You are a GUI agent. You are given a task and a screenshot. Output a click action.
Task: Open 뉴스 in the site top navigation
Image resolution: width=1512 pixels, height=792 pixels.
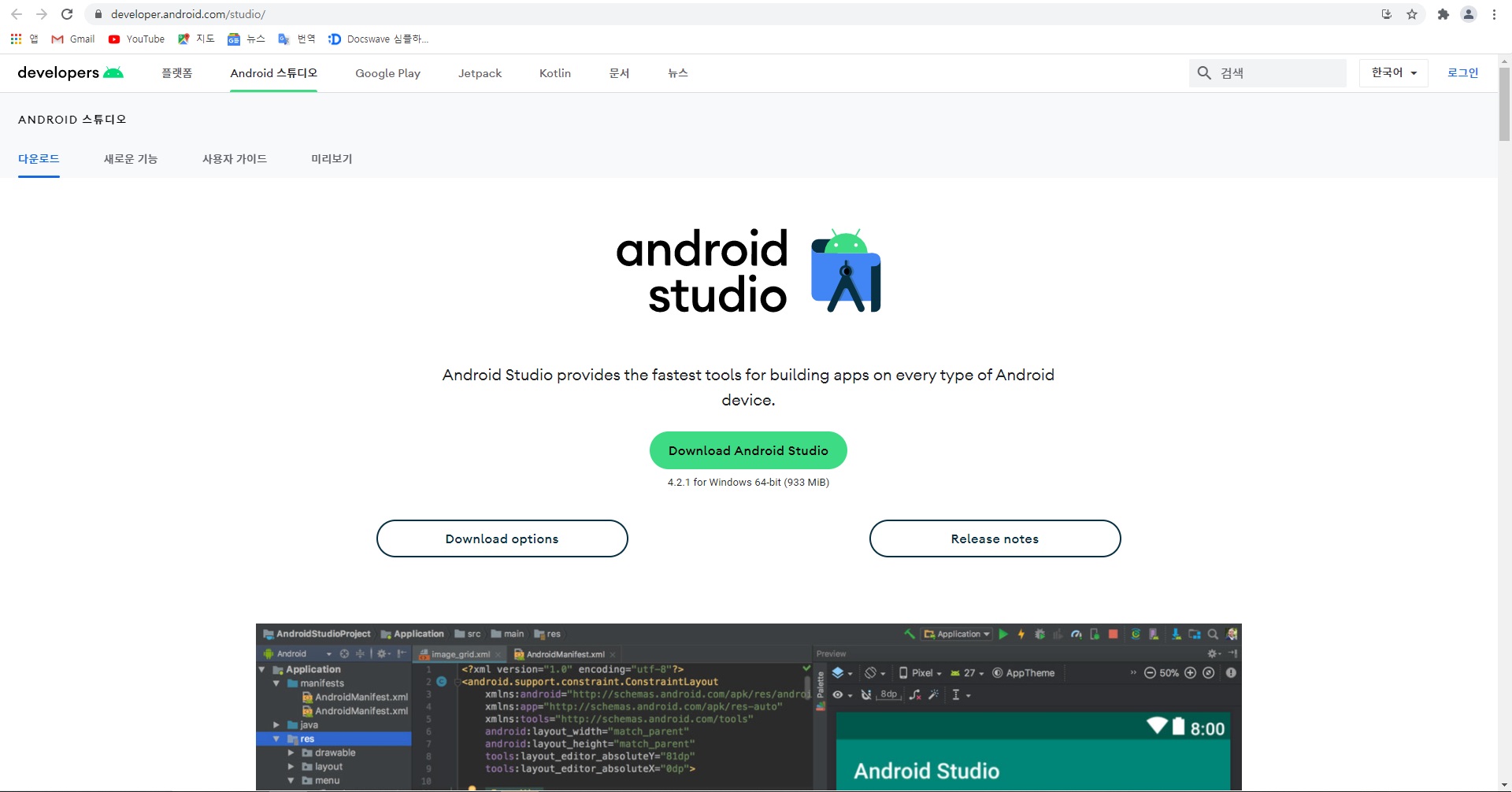click(678, 73)
